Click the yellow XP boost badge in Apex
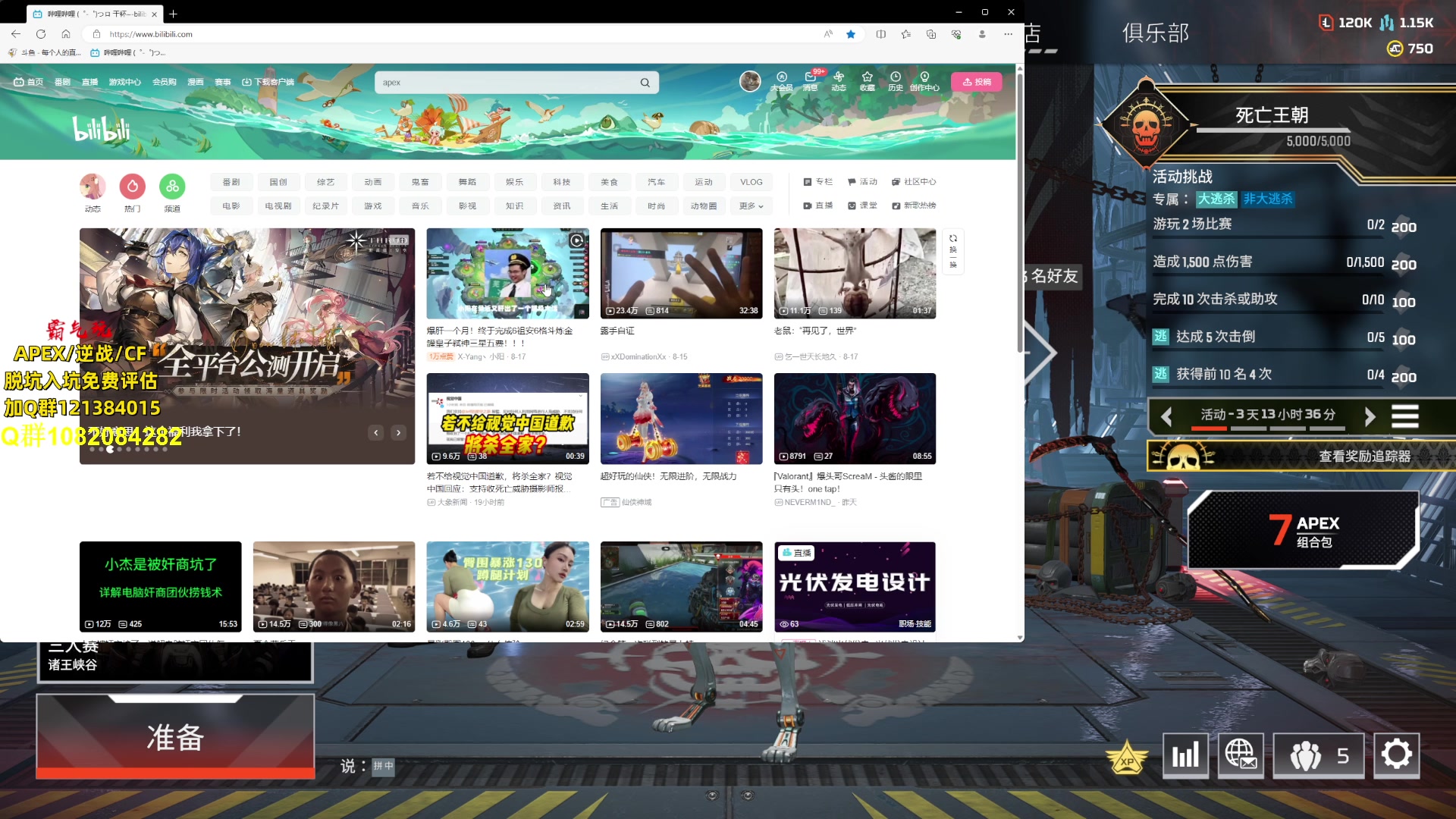 1127,758
